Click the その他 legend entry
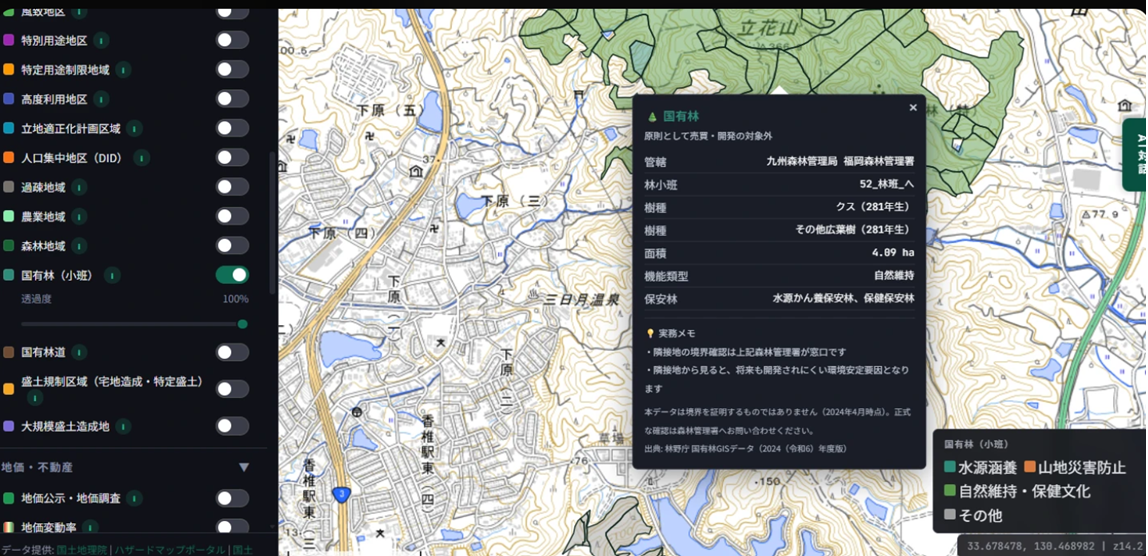Viewport: 1148px width, 556px height. 973,515
